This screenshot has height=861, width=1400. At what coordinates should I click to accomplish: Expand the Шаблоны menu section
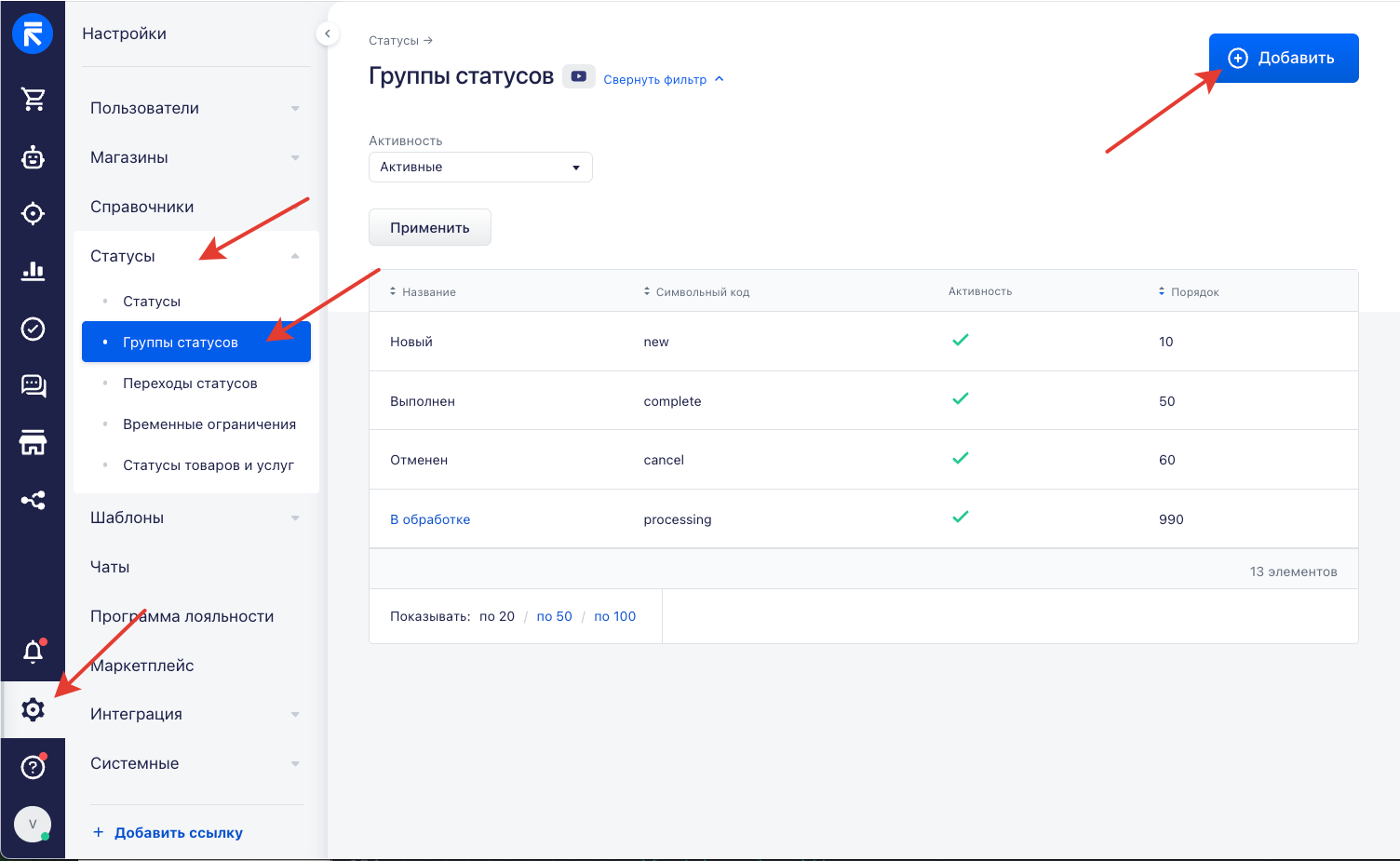[195, 518]
